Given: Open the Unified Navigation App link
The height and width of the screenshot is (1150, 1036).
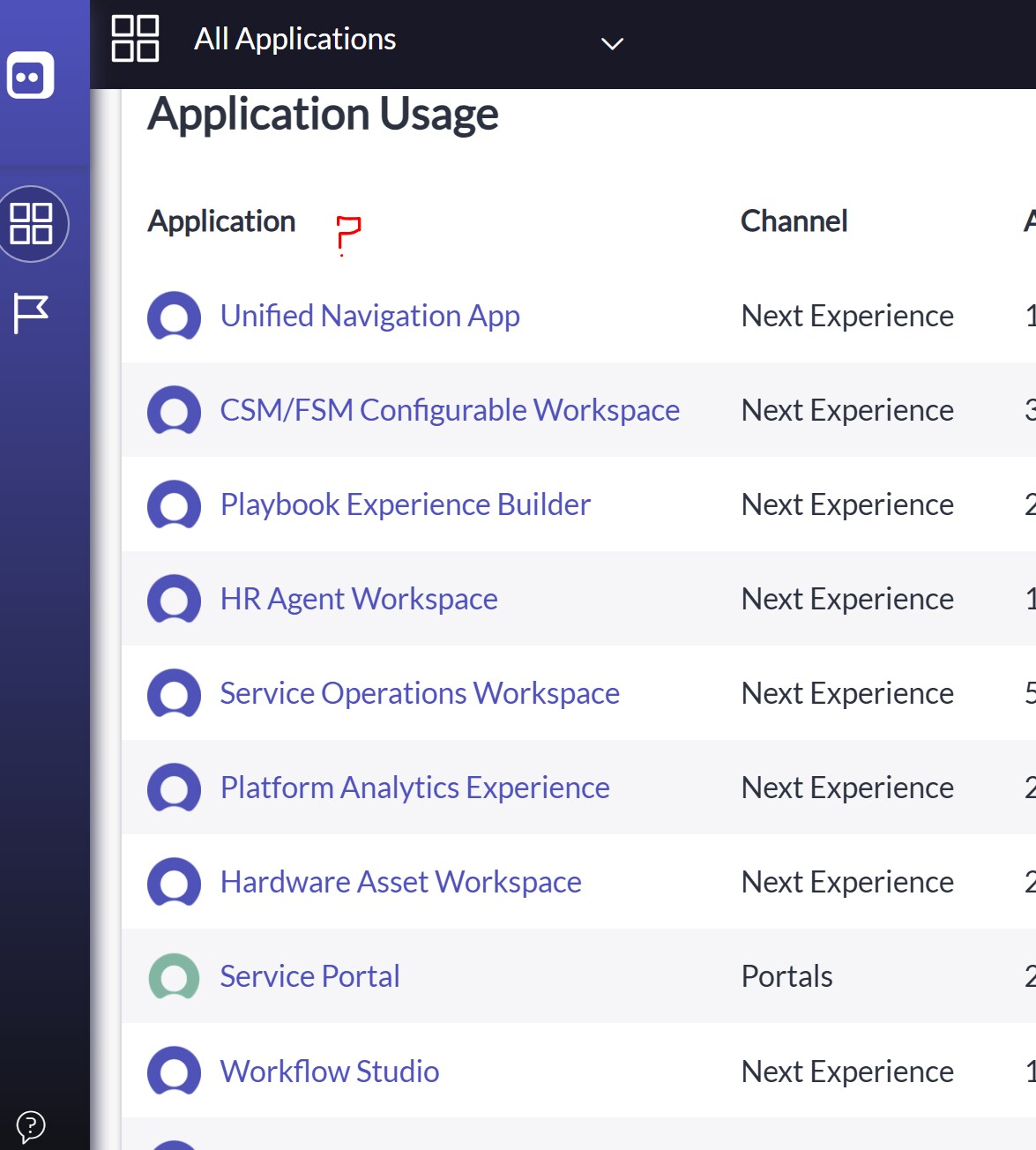Looking at the screenshot, I should click(370, 316).
